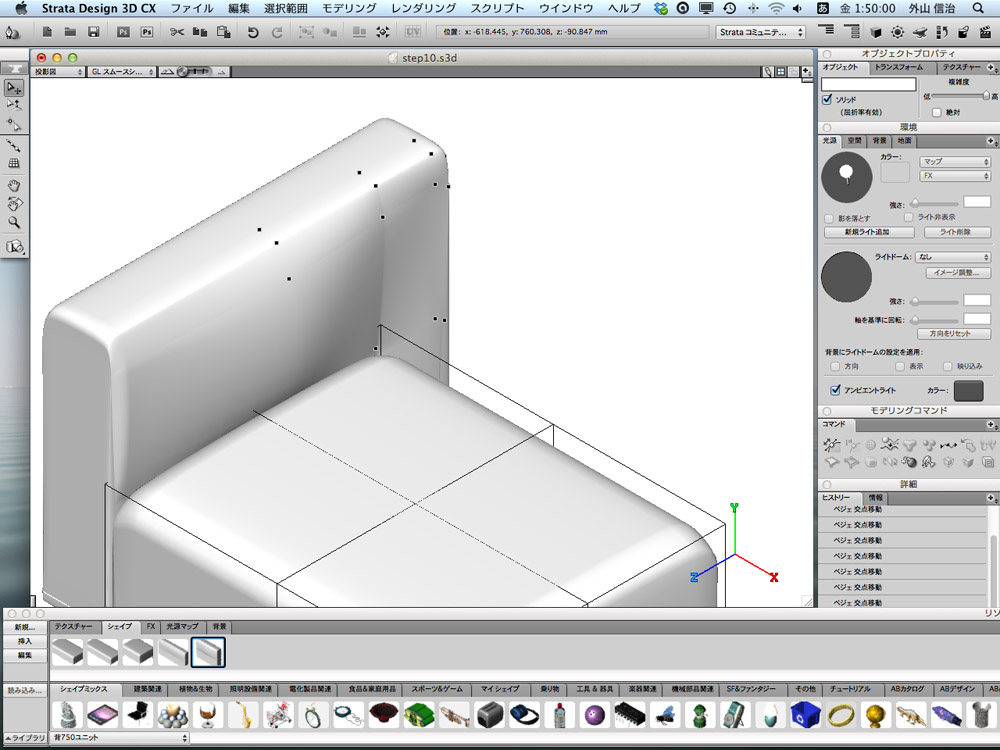The width and height of the screenshot is (1000, 750).
Task: Open the 投影図 view dropdown
Action: 58,72
